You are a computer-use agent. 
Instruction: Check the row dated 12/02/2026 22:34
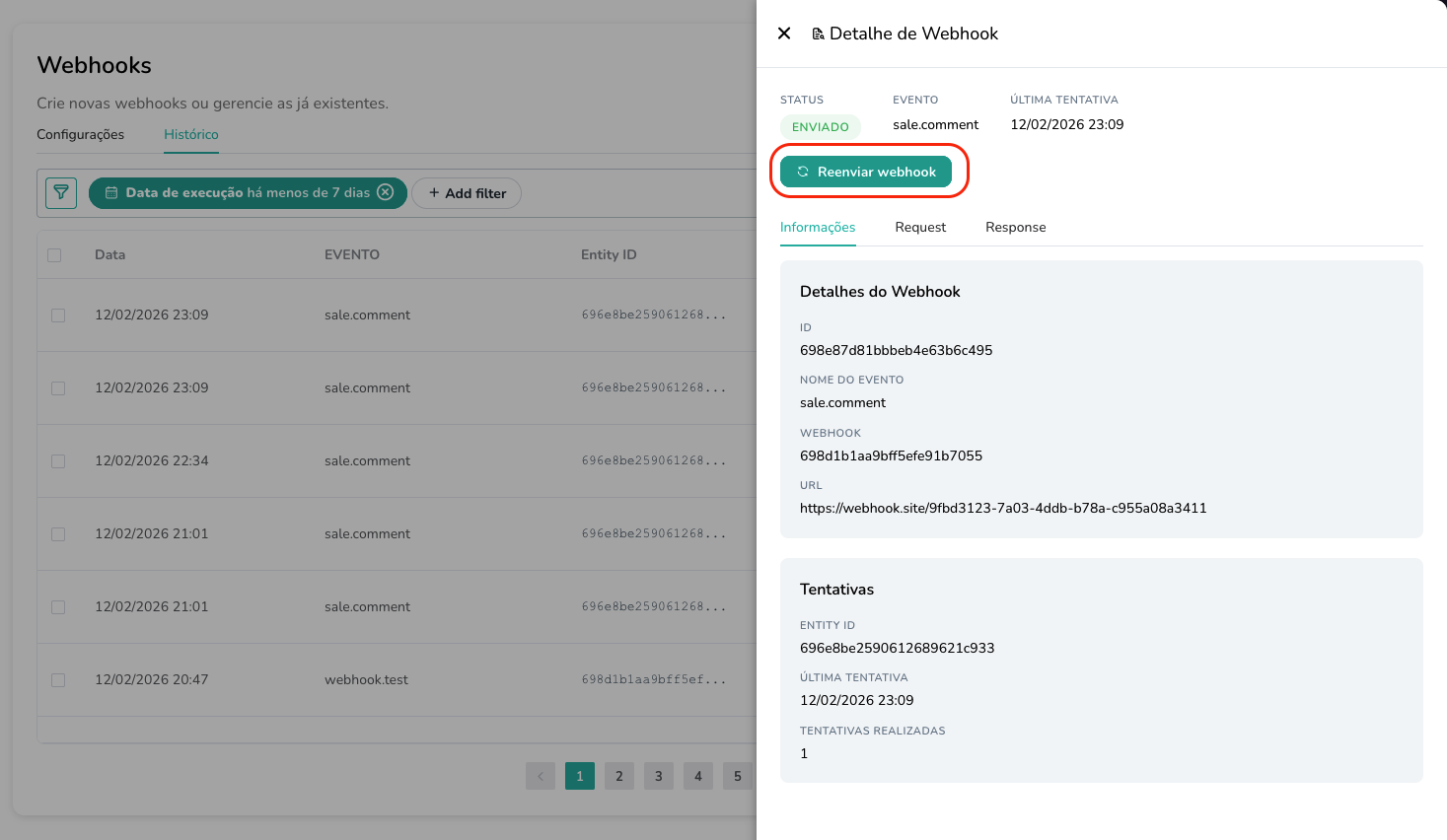point(57,460)
